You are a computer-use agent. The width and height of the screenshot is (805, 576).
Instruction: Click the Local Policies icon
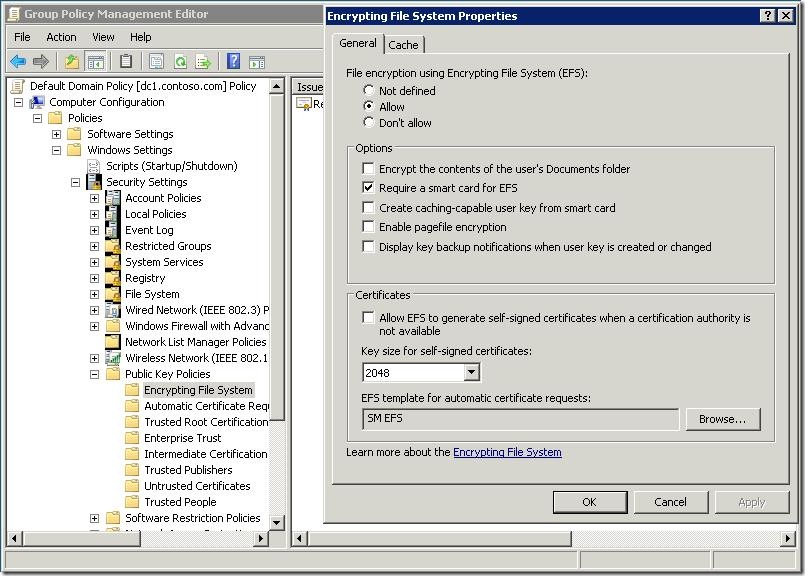click(x=113, y=214)
